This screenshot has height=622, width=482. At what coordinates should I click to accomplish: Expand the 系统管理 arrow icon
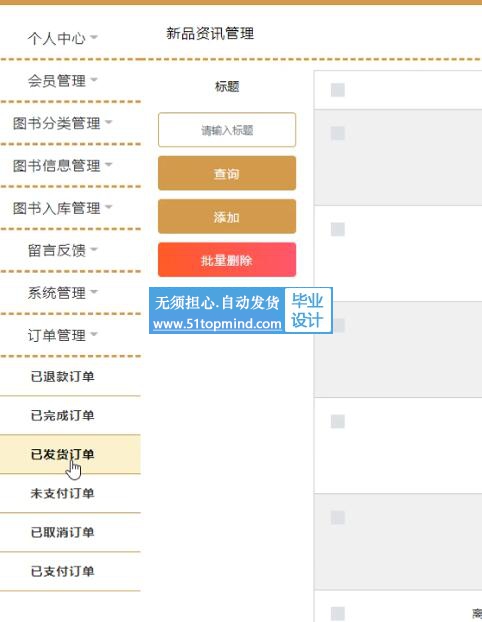(94, 292)
